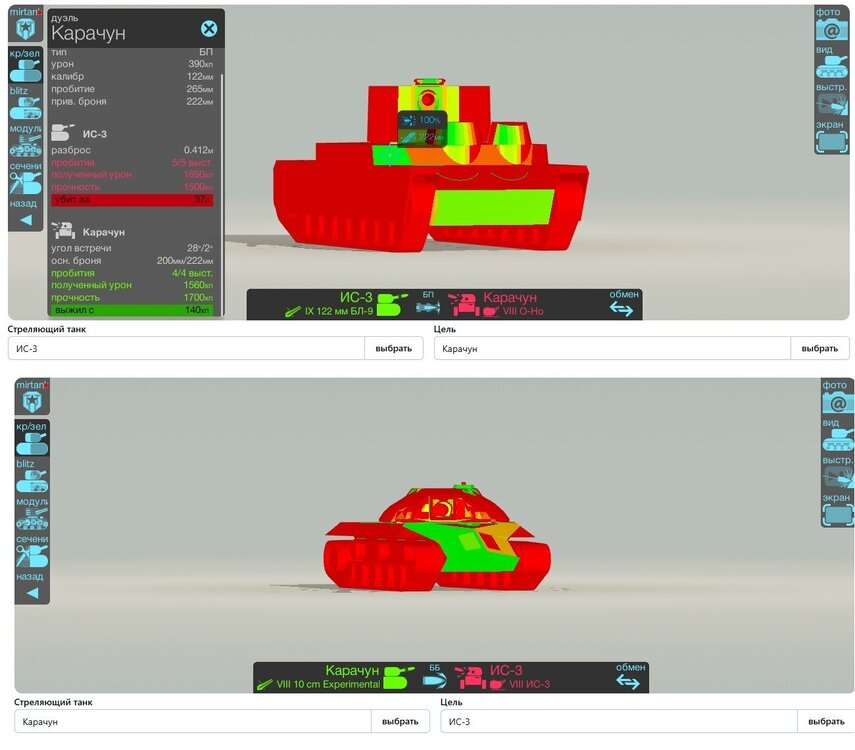Swap tanks with обмен in the lower viewer
This screenshot has width=855, height=750.
click(x=630, y=676)
